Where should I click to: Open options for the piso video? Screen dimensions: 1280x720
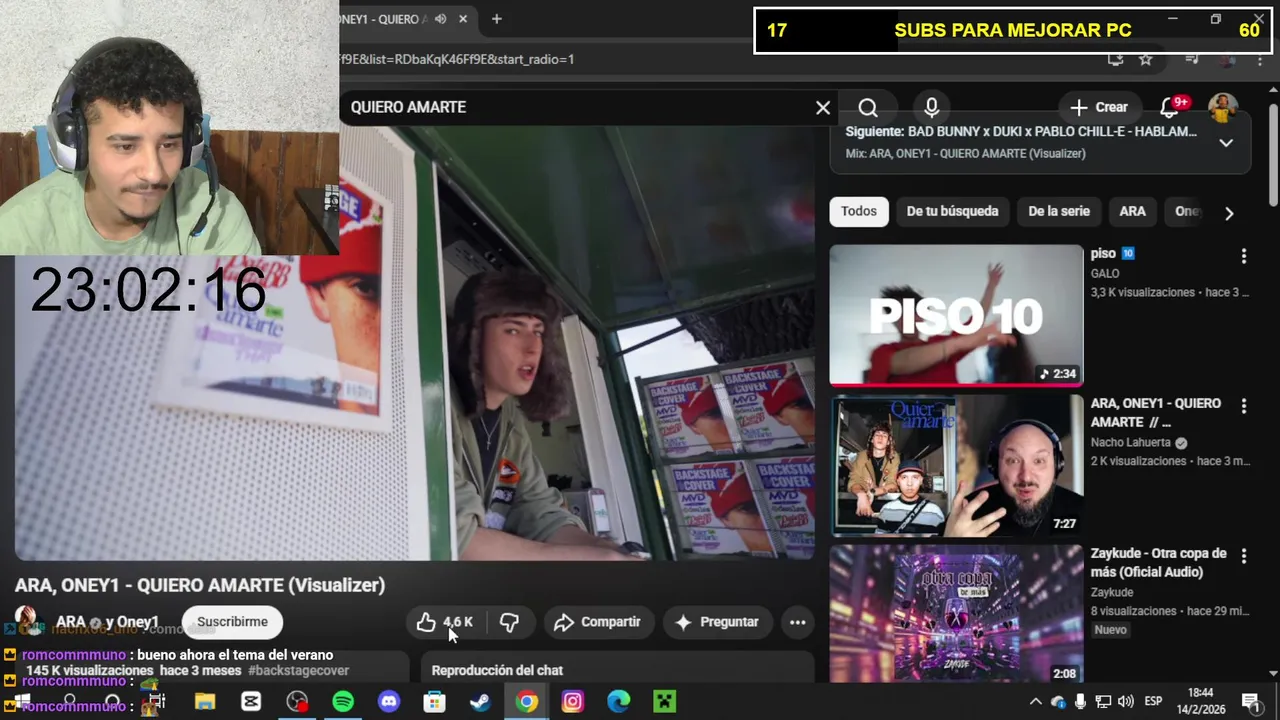click(1244, 256)
